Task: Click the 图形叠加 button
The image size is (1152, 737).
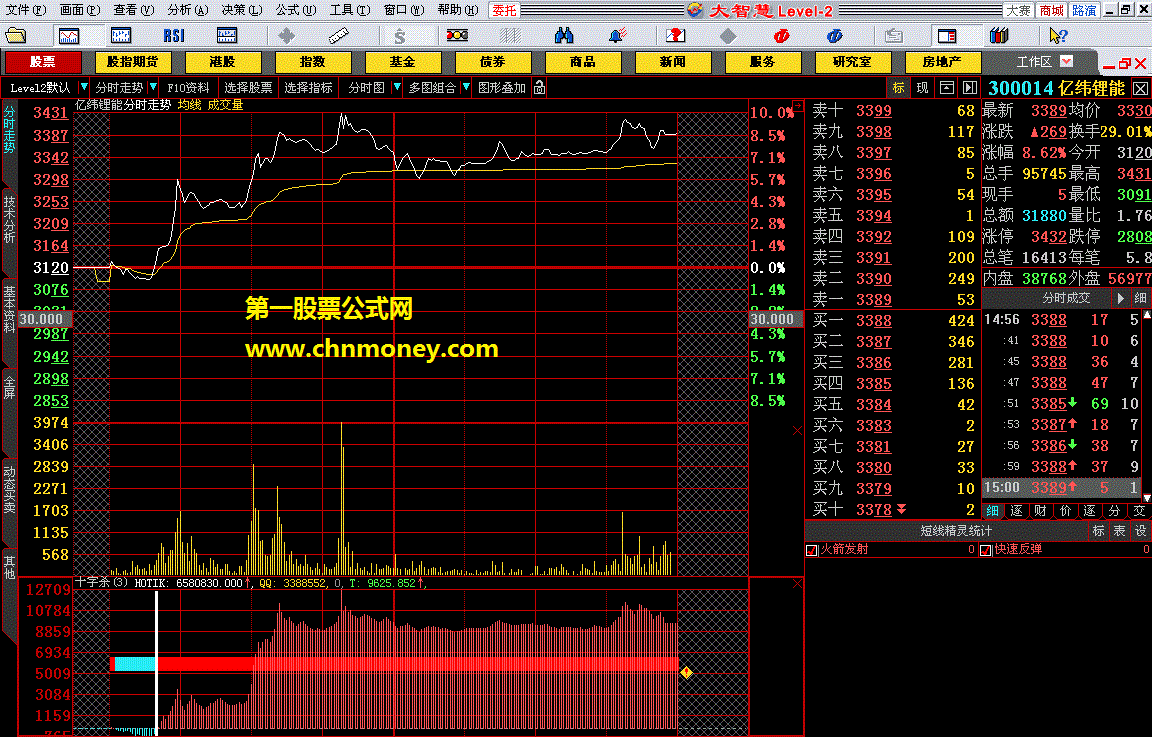Action: tap(502, 87)
